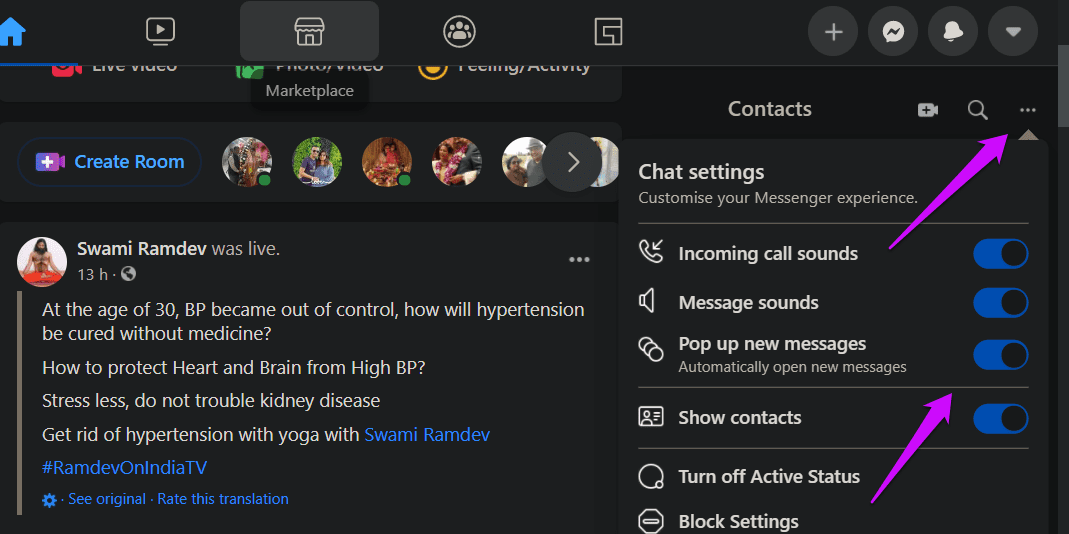
Task: Click the Block Settings minus-circle icon
Action: (650, 522)
